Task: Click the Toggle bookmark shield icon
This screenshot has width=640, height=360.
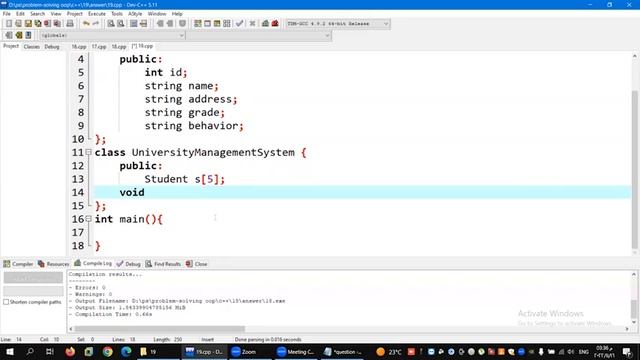Action: (182, 24)
